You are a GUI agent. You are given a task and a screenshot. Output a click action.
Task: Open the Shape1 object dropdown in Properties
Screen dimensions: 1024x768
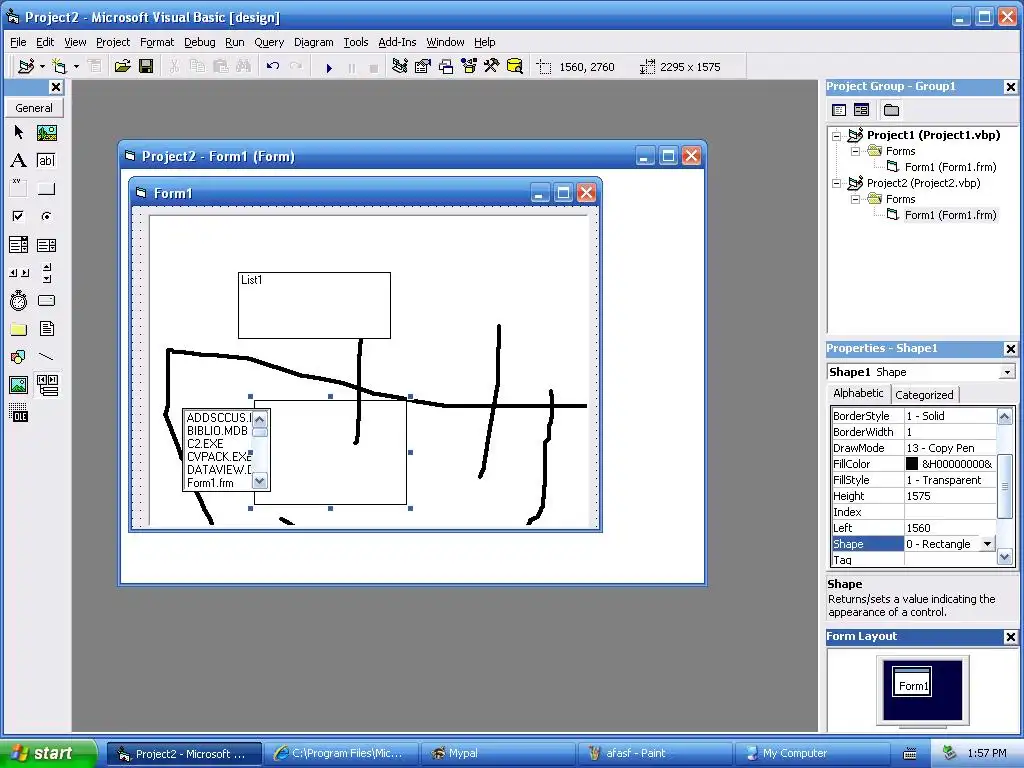pyautogui.click(x=1007, y=372)
